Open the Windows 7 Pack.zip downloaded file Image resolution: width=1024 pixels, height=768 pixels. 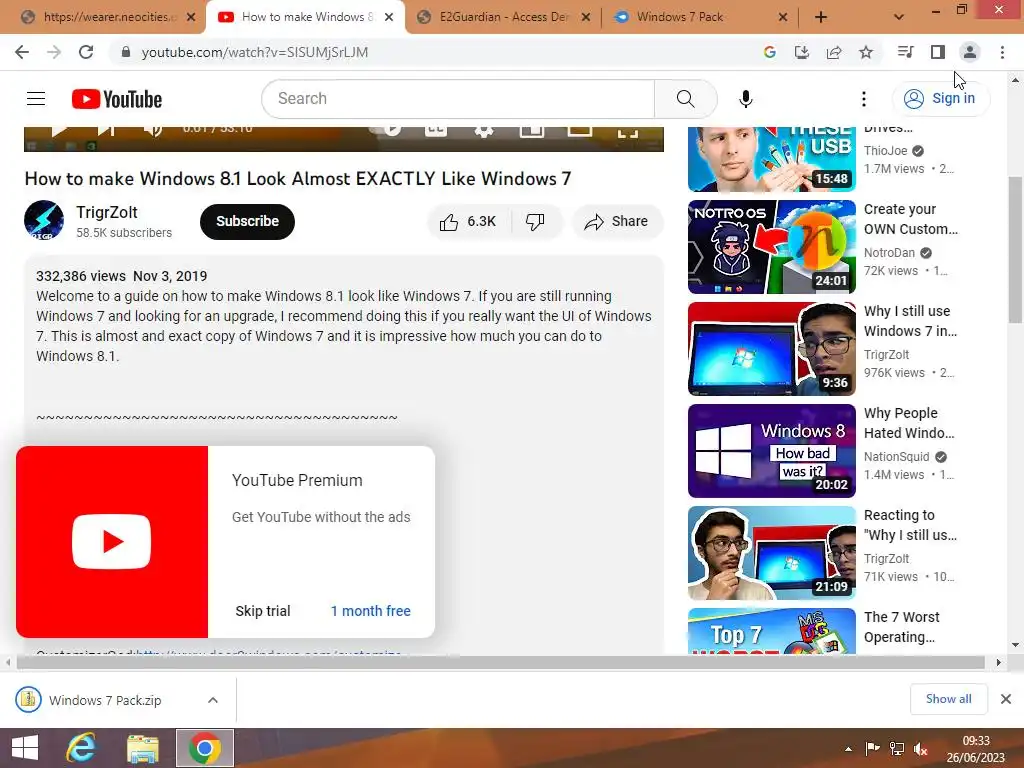pyautogui.click(x=104, y=700)
